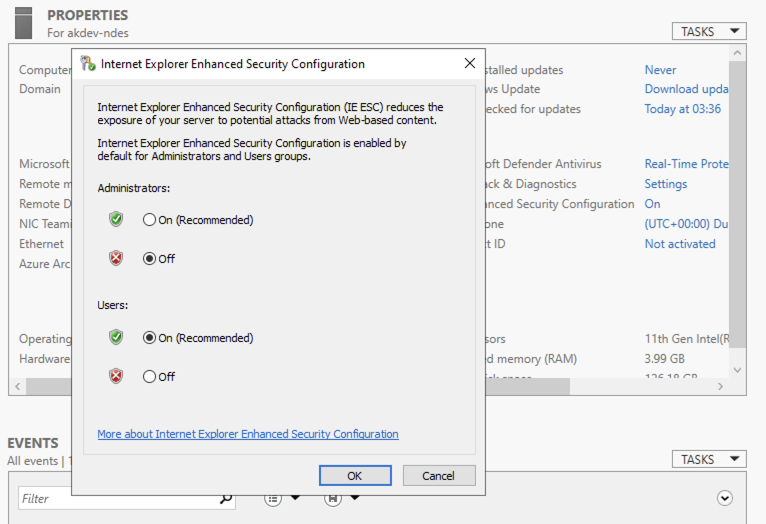Open More about Internet Explorer Enhanced Security link
Screen dimensions: 766x524
248,434
